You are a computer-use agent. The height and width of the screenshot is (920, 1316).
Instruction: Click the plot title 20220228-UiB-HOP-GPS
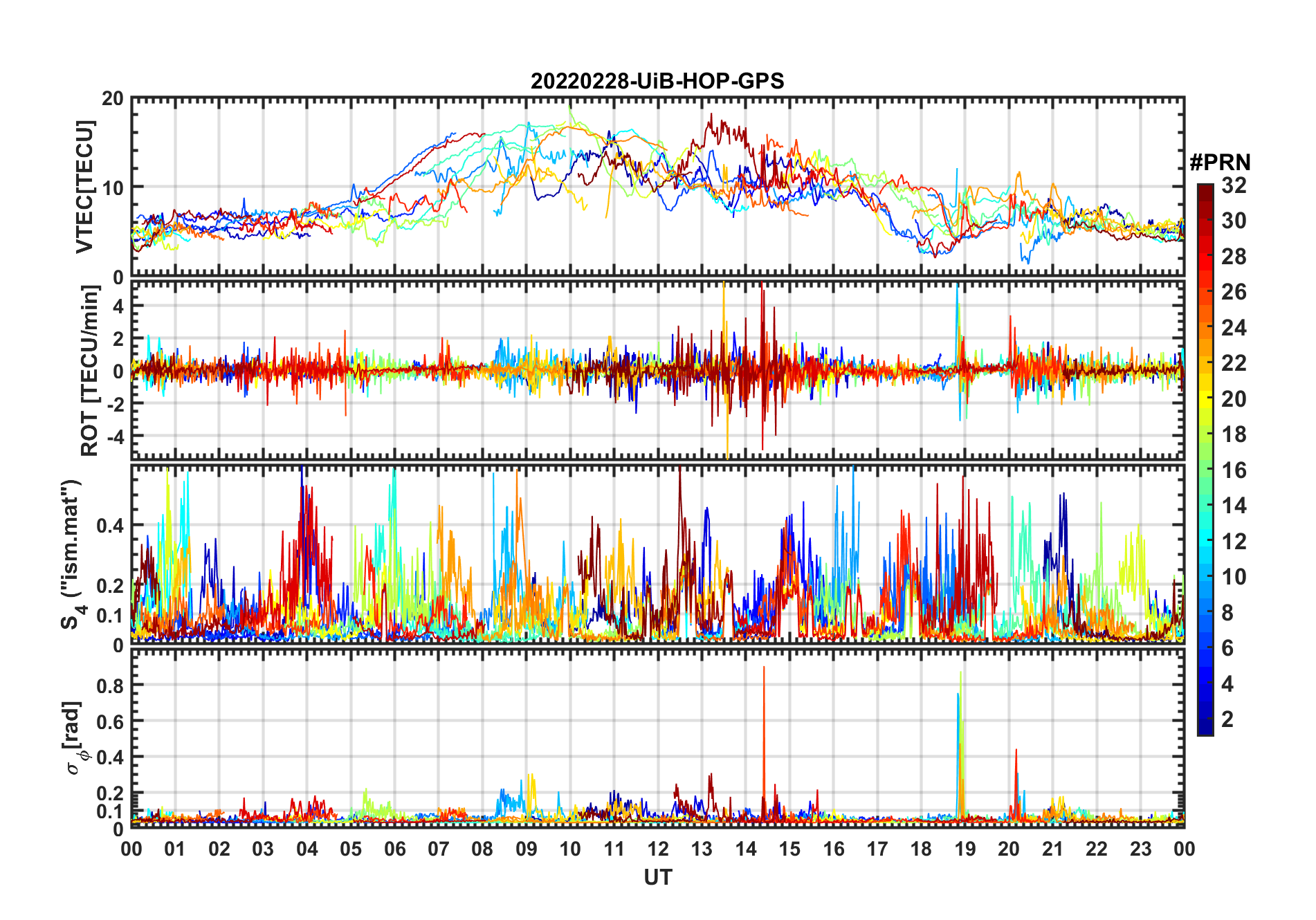click(x=657, y=81)
